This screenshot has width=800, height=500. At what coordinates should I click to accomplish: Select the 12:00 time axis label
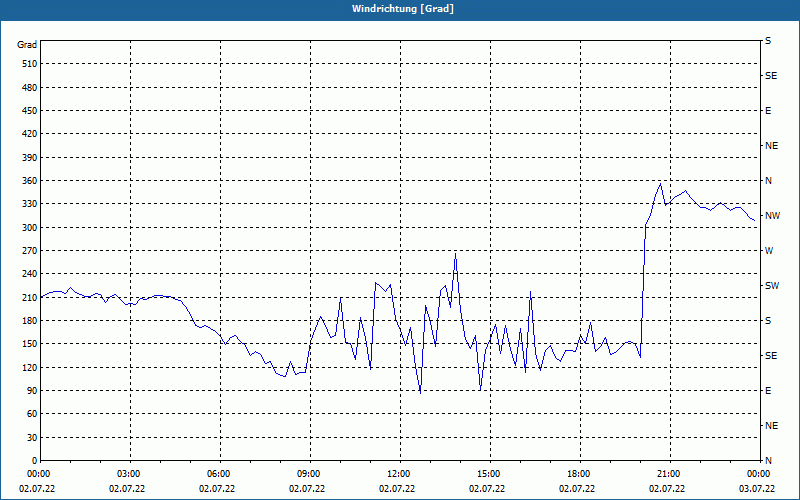pos(398,474)
